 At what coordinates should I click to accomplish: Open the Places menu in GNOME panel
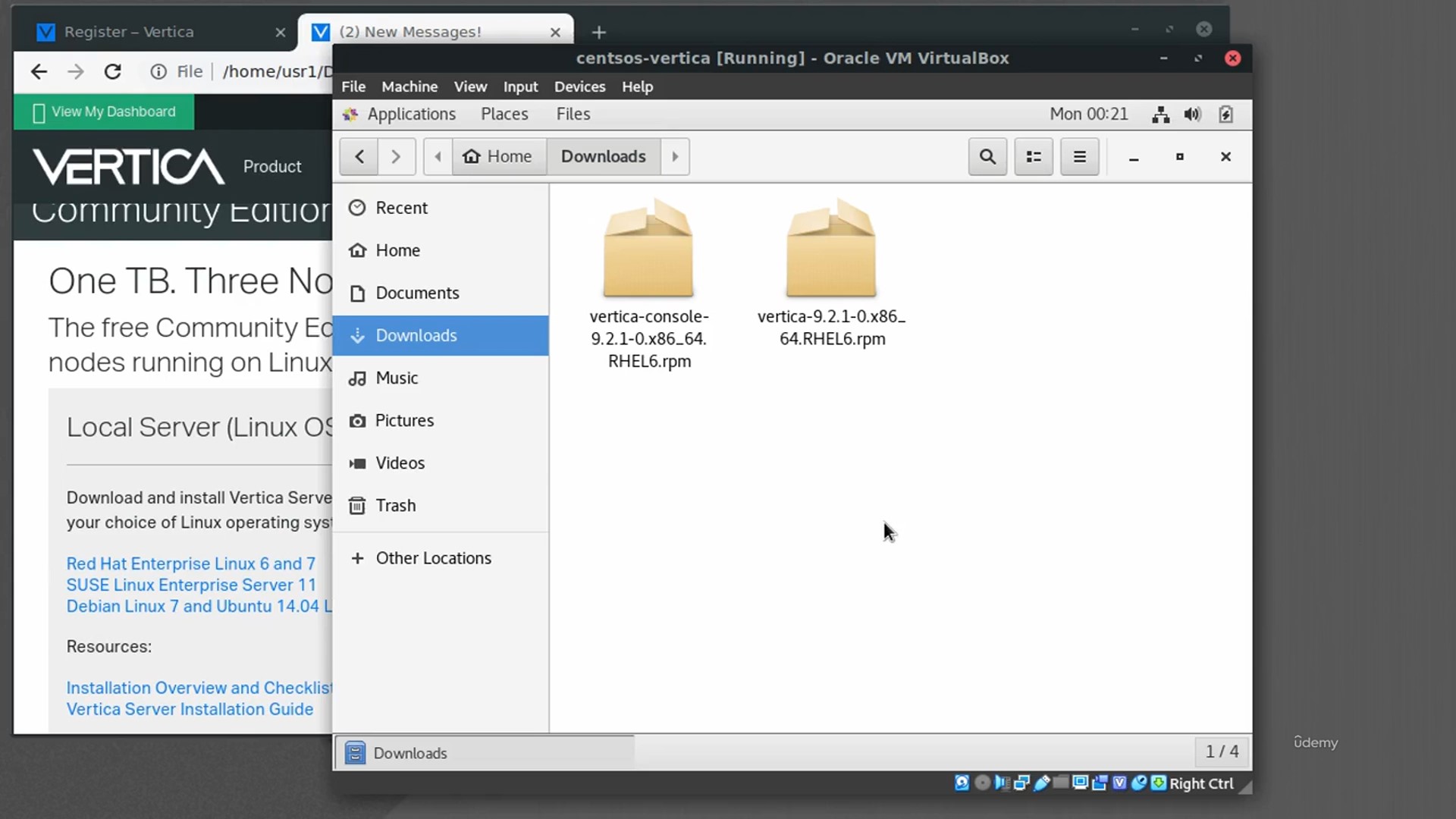[504, 114]
